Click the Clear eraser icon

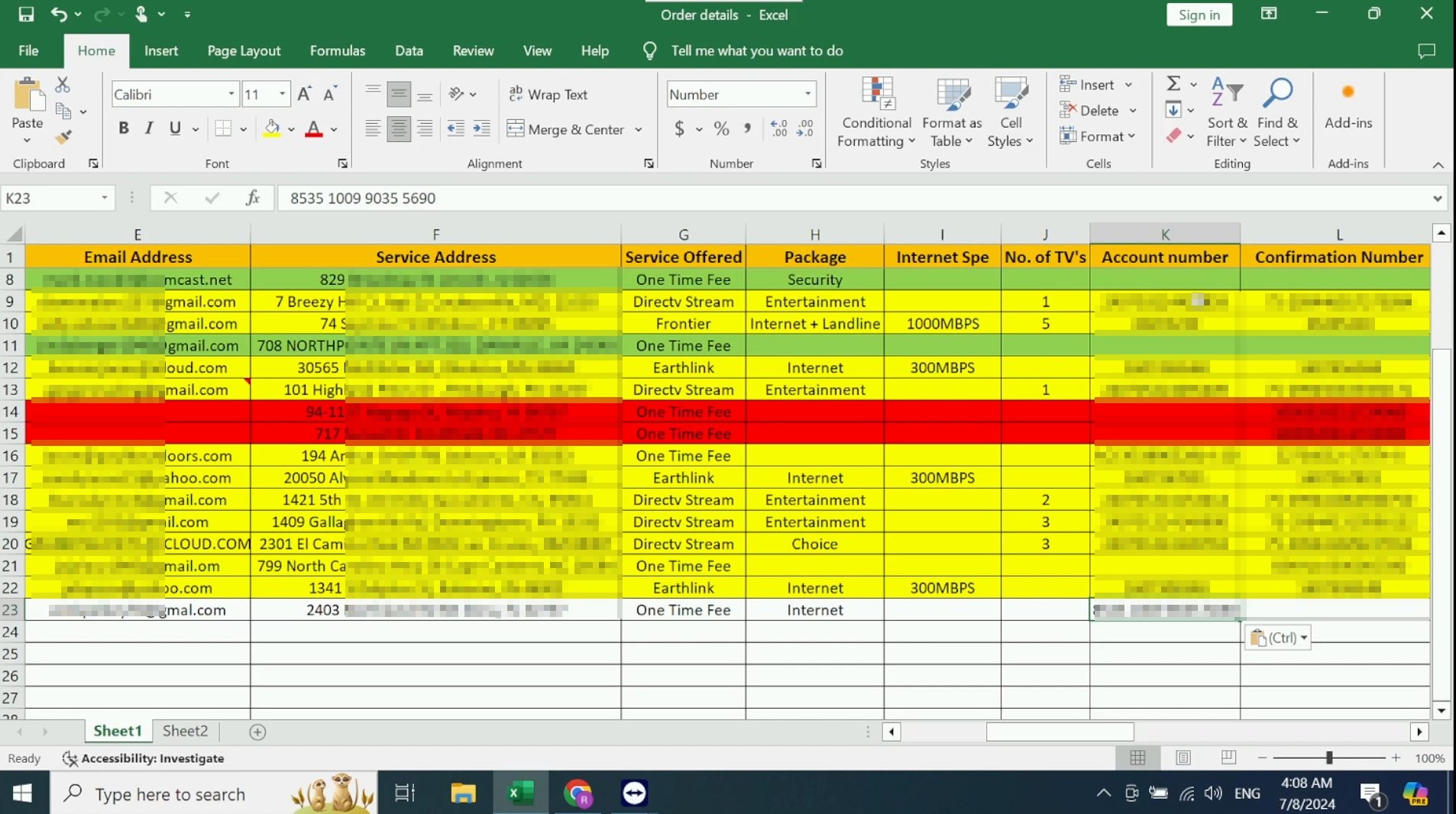point(1174,136)
